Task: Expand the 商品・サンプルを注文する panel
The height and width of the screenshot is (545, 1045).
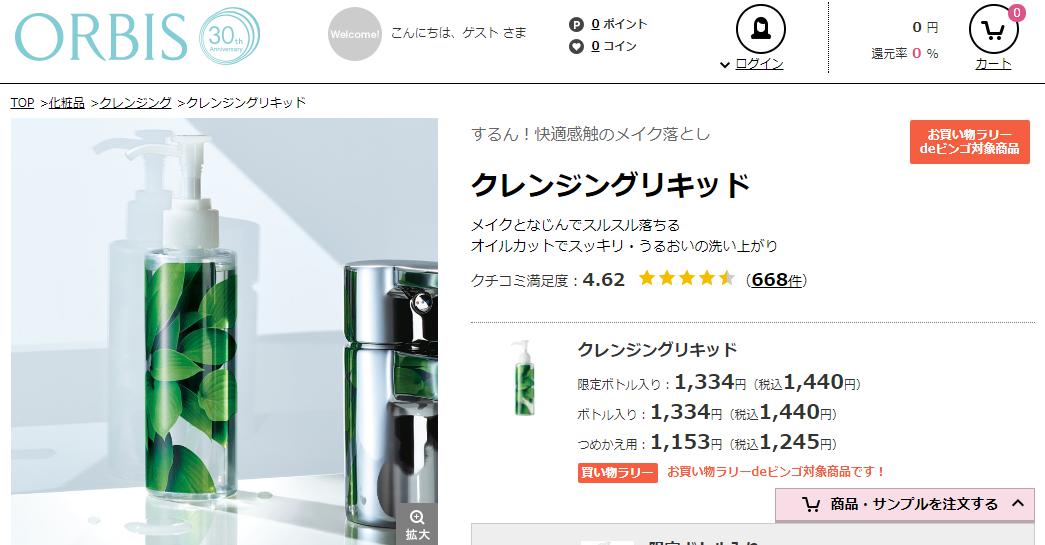Action: coord(904,504)
